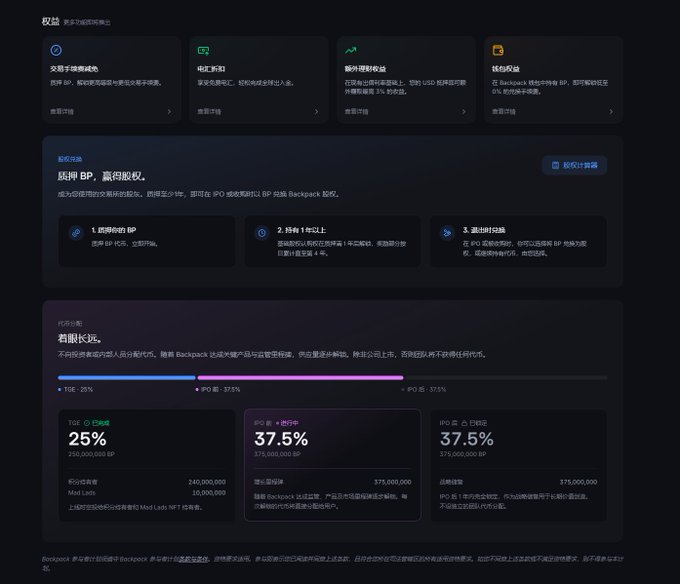Click the '2. 持有 1 年以上' step title
This screenshot has height=584, width=680.
301,230
